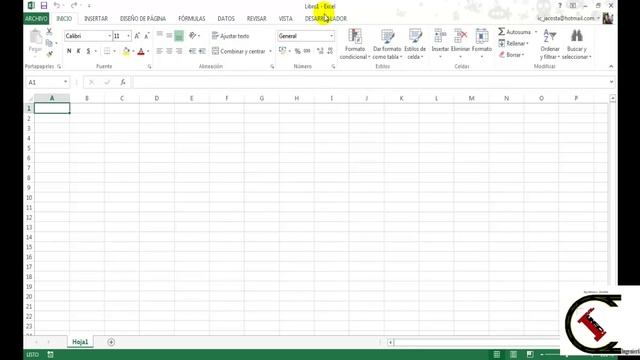Center cell text horizontally
Screen dimensions: 640x360
coord(169,51)
